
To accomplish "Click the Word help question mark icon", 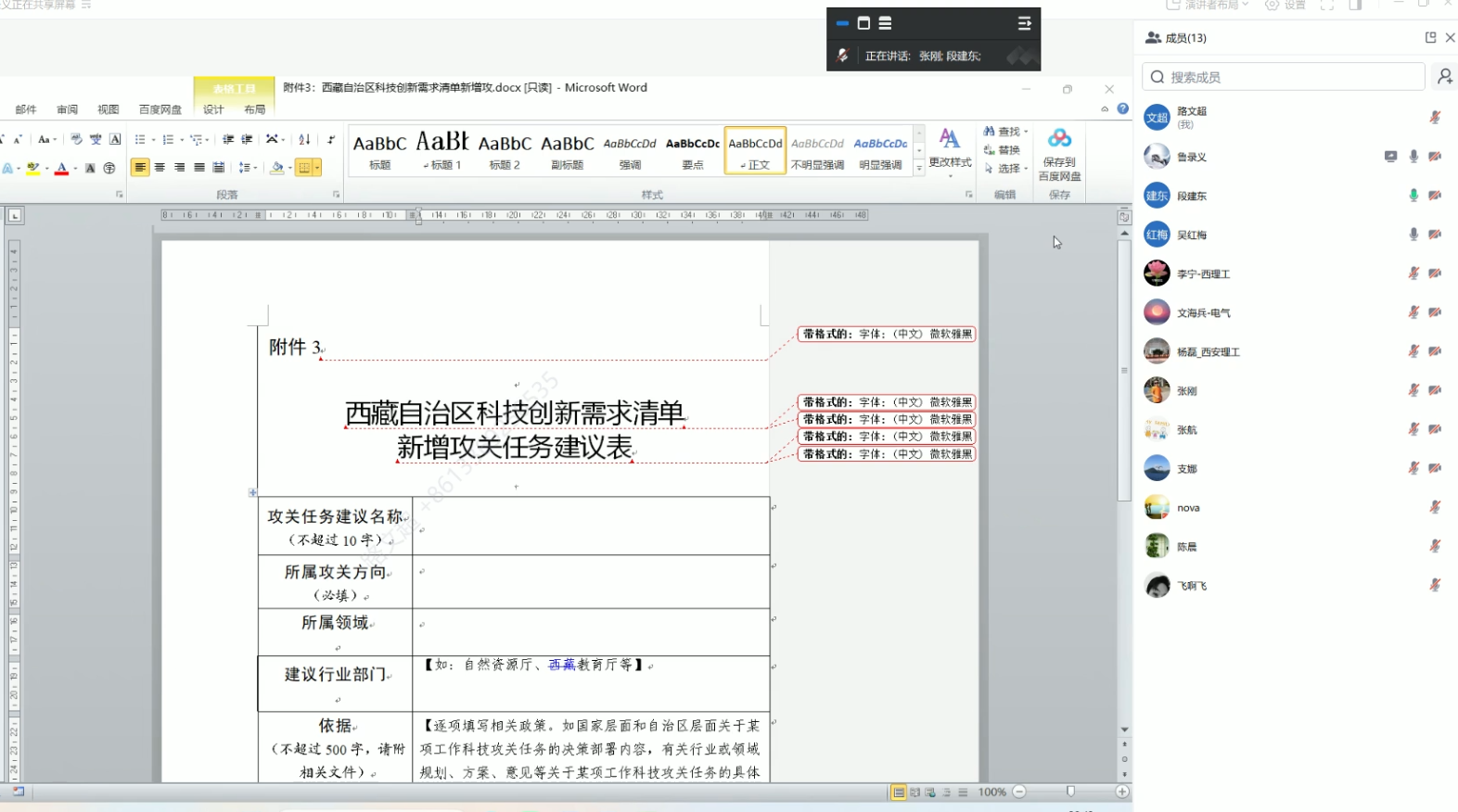I will click(x=1123, y=109).
